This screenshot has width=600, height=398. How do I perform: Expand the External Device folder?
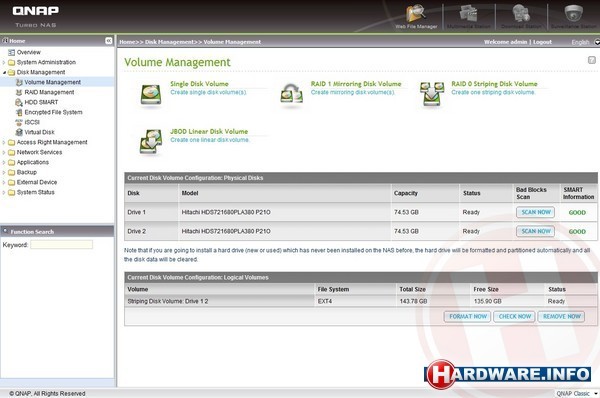pyautogui.click(x=4, y=182)
